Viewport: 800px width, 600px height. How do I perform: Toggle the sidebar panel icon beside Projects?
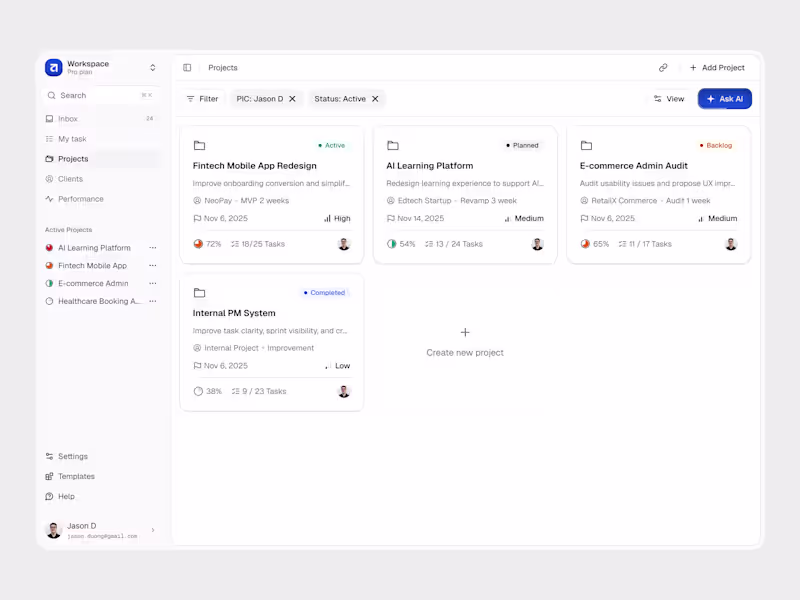(187, 67)
